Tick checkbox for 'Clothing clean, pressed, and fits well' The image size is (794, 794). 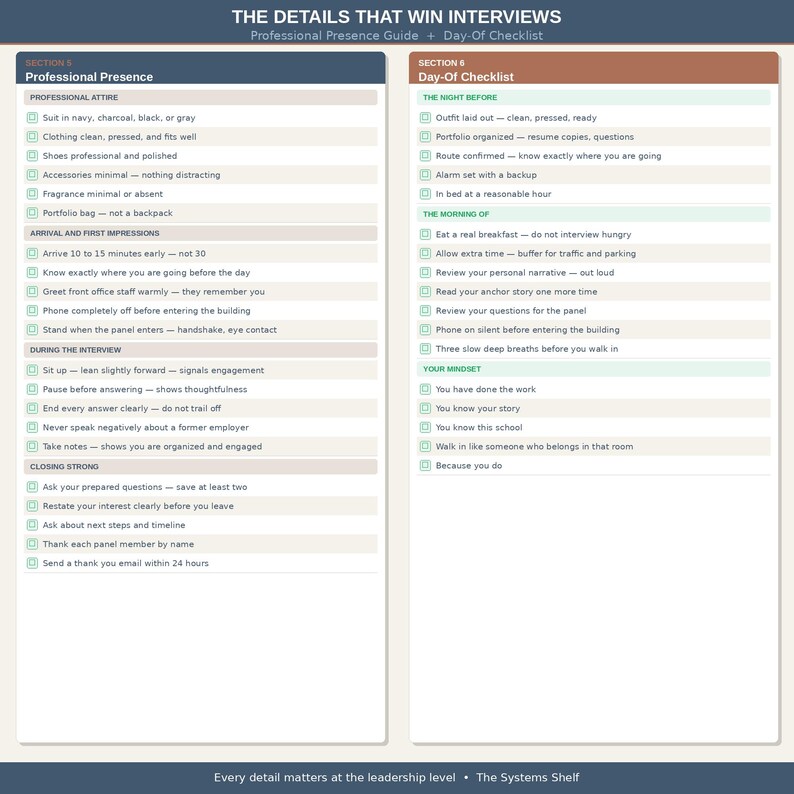32,137
